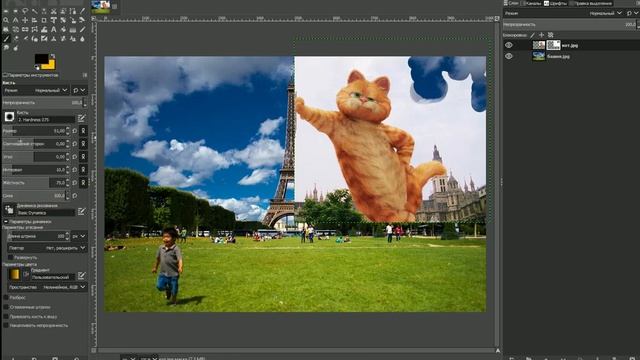Select the Scissors Select tool
The image size is (640, 360).
point(53,11)
